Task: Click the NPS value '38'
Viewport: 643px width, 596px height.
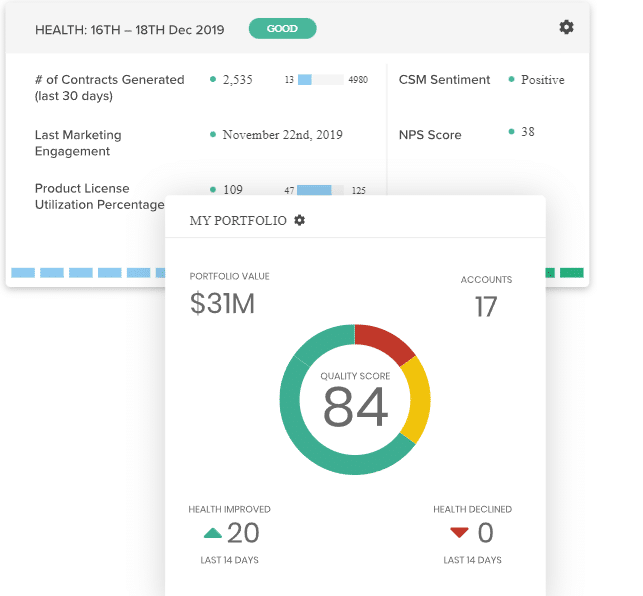Action: click(x=528, y=132)
